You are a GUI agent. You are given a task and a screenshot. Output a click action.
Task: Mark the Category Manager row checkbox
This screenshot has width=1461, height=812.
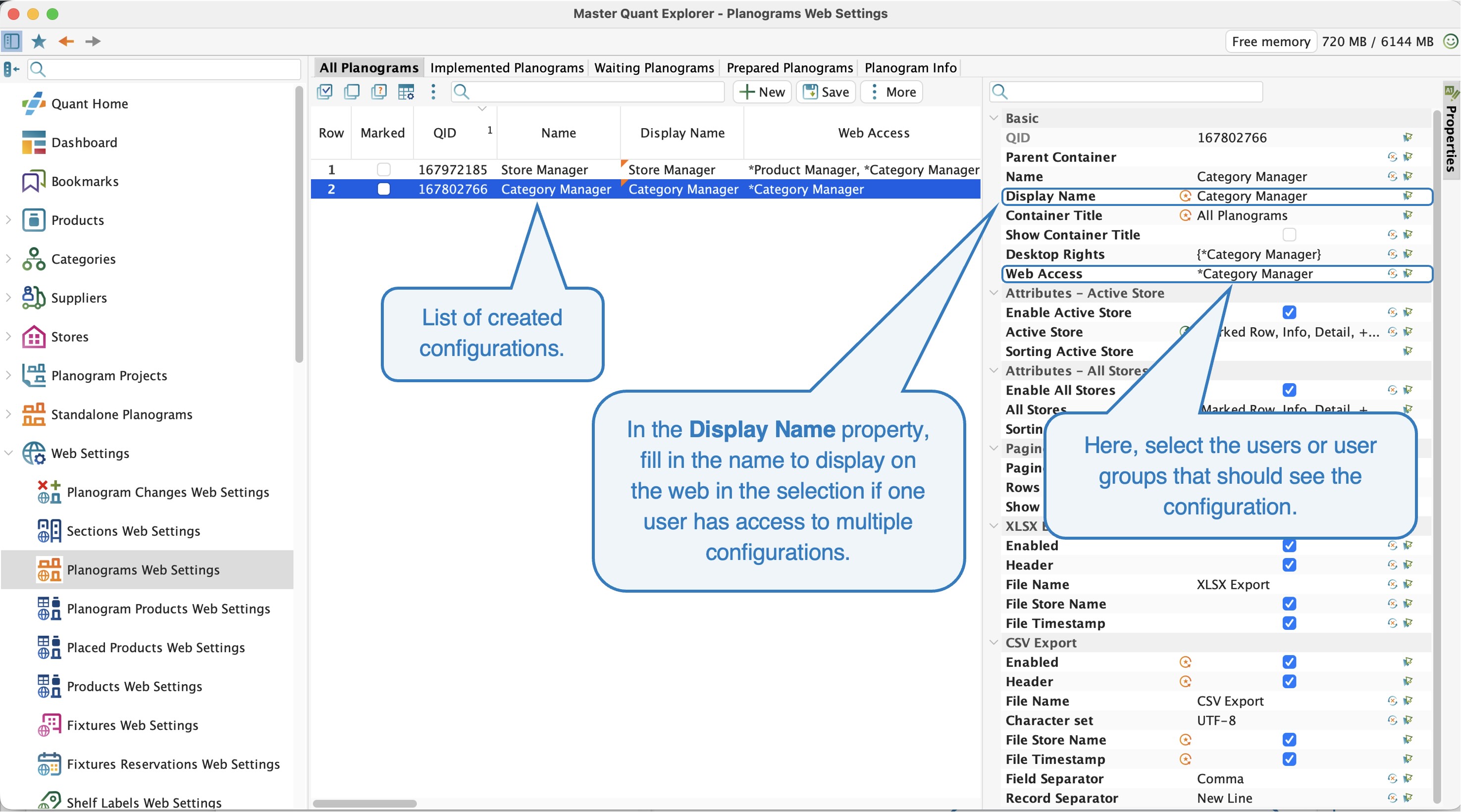pos(384,189)
